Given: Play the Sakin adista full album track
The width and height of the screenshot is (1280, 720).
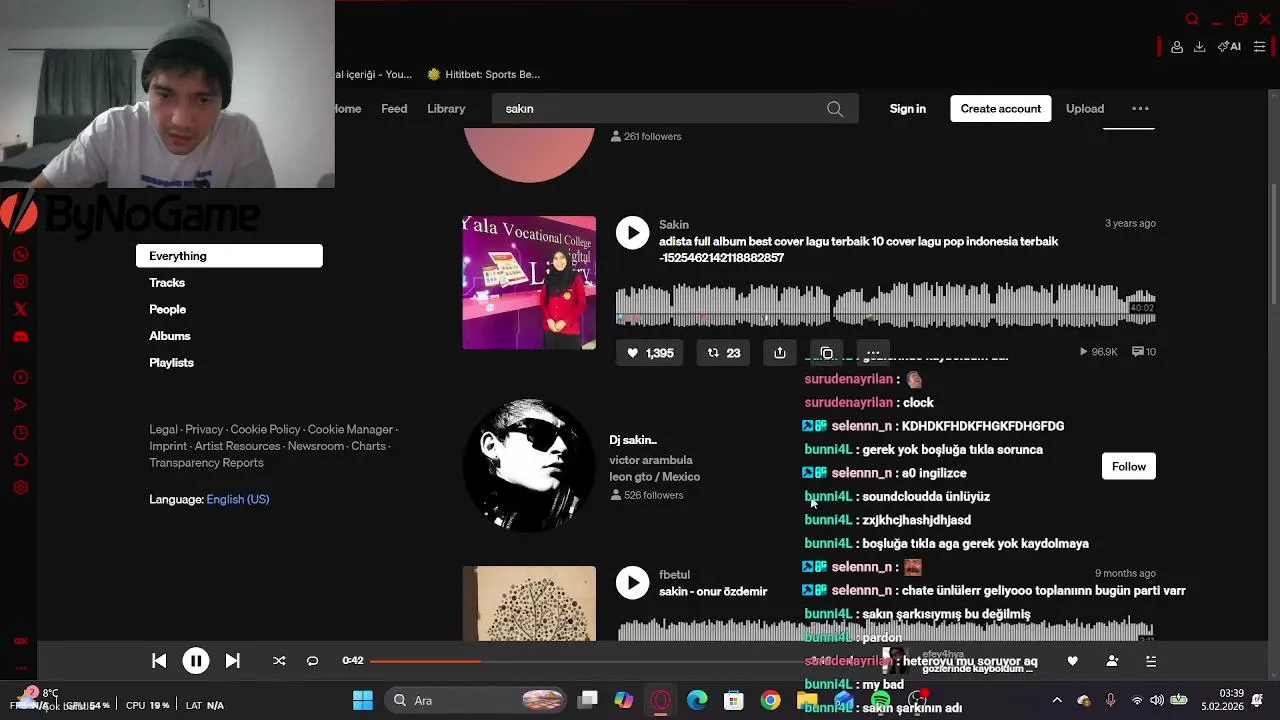Looking at the screenshot, I should (x=632, y=233).
